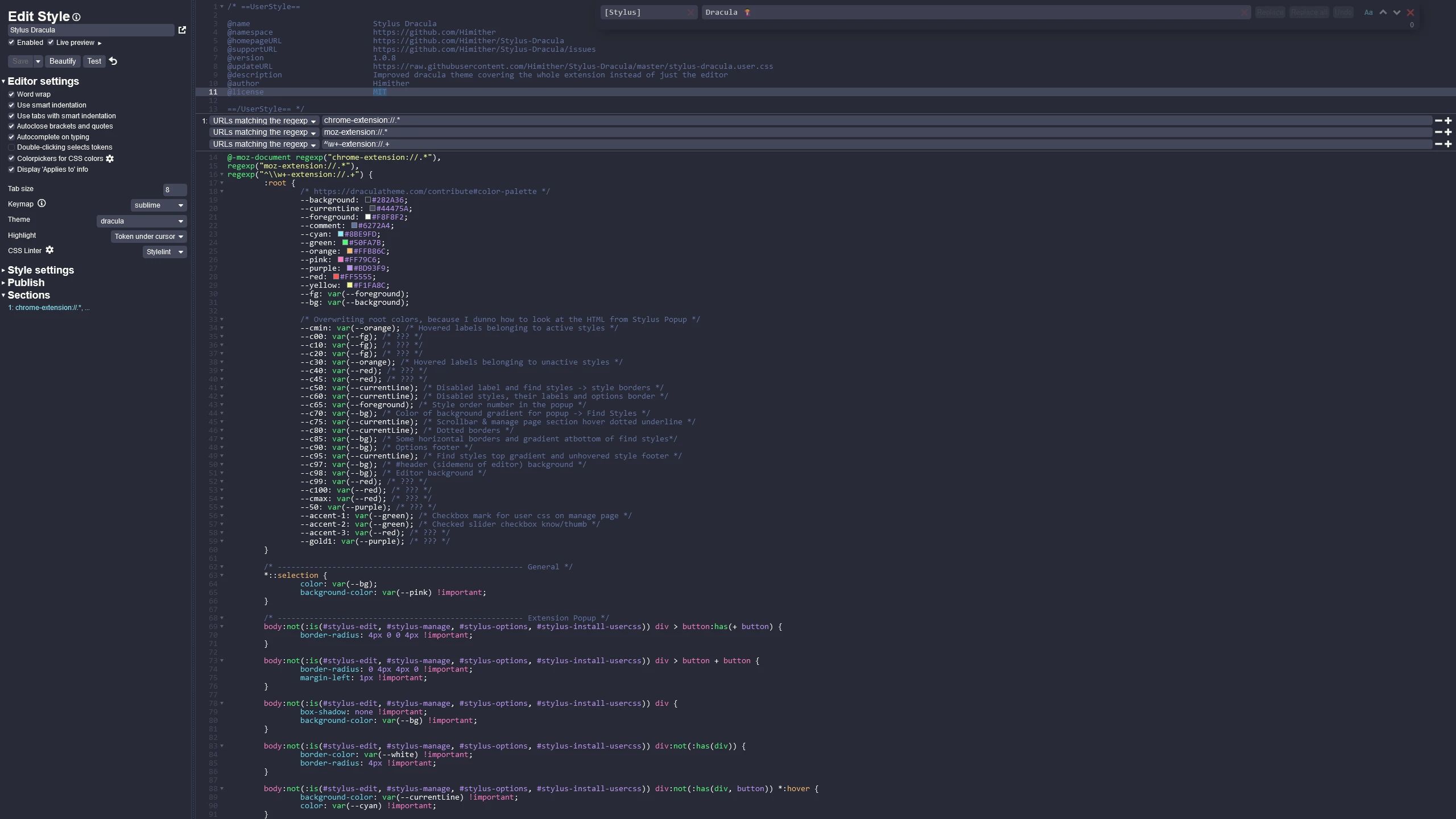1456x819 pixels.
Task: Click the Test button in editor toolbar
Action: 94,61
